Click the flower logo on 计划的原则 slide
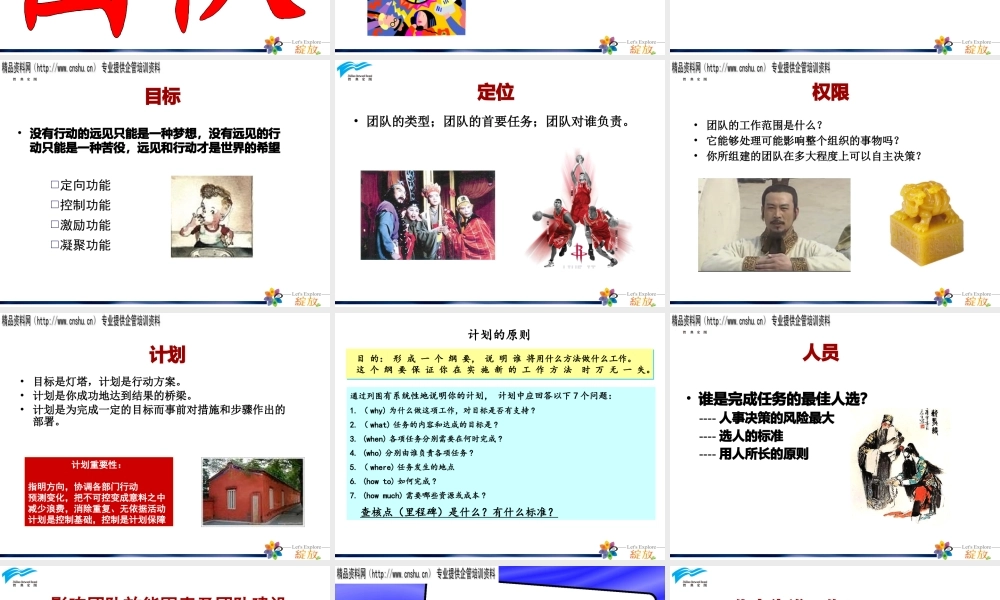 click(x=608, y=550)
